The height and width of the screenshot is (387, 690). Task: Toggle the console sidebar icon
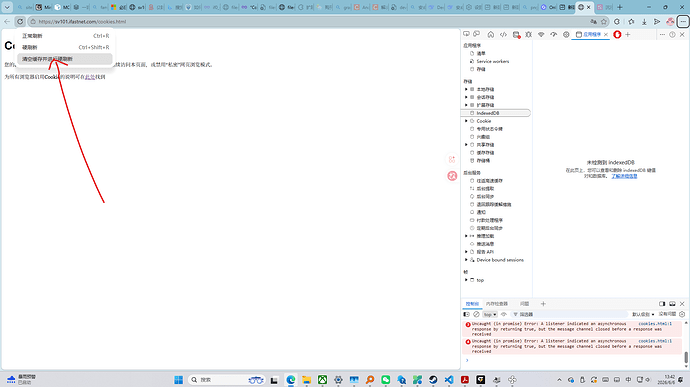[x=466, y=314]
